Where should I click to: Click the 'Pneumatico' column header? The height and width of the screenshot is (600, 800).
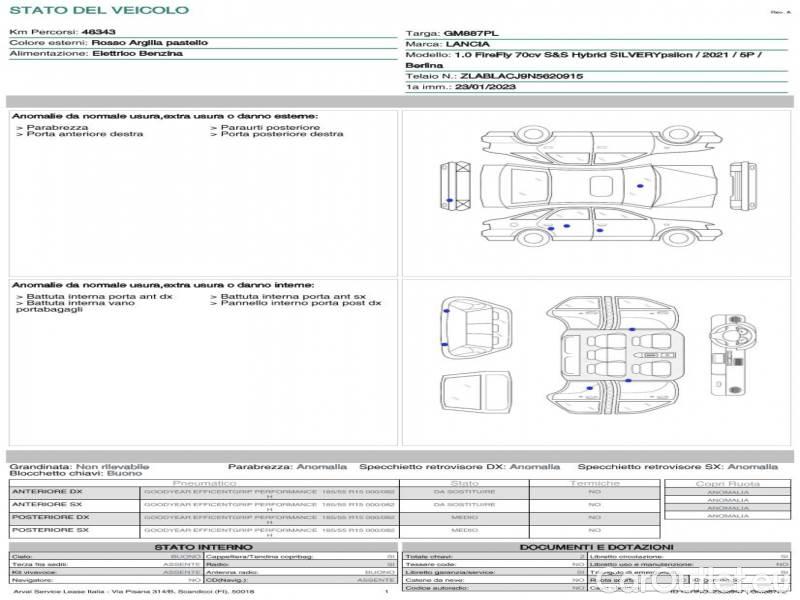[204, 483]
